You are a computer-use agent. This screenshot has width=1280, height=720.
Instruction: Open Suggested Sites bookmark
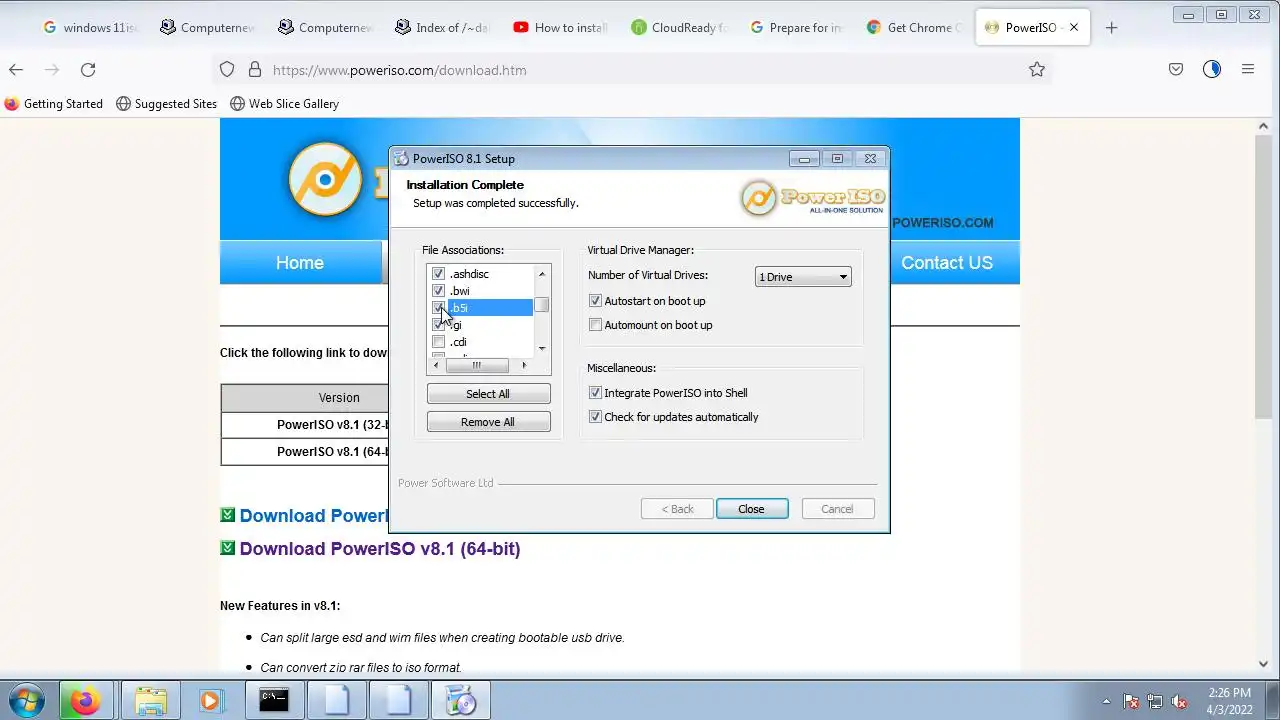point(166,103)
